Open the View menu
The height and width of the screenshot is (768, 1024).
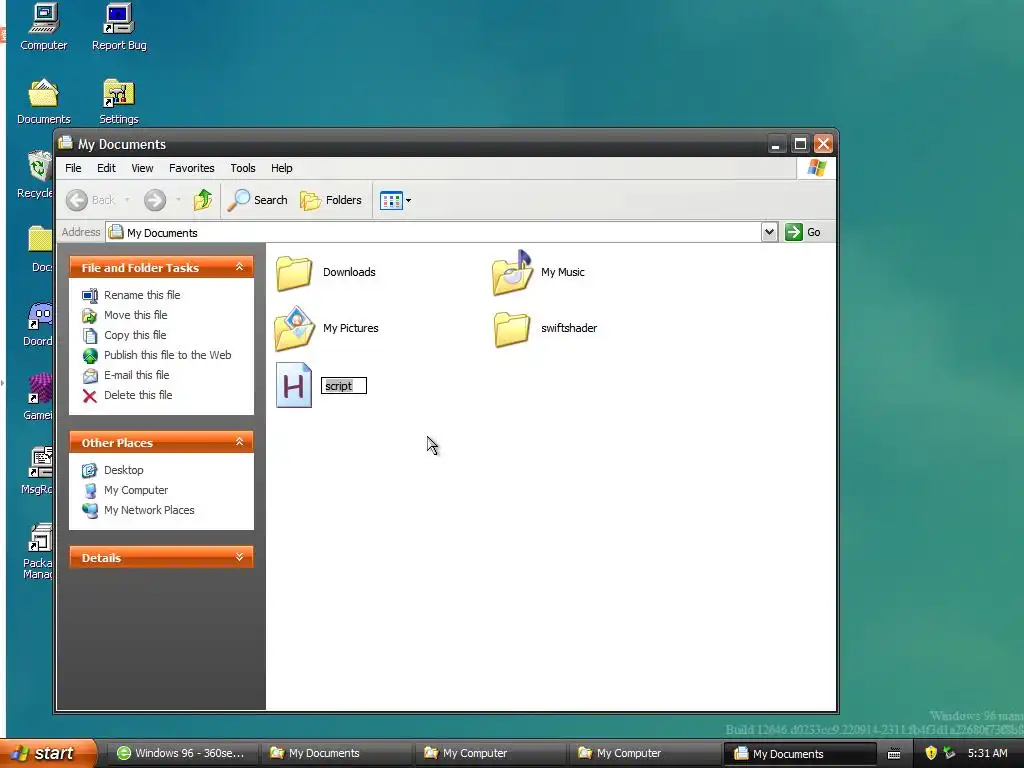(142, 168)
